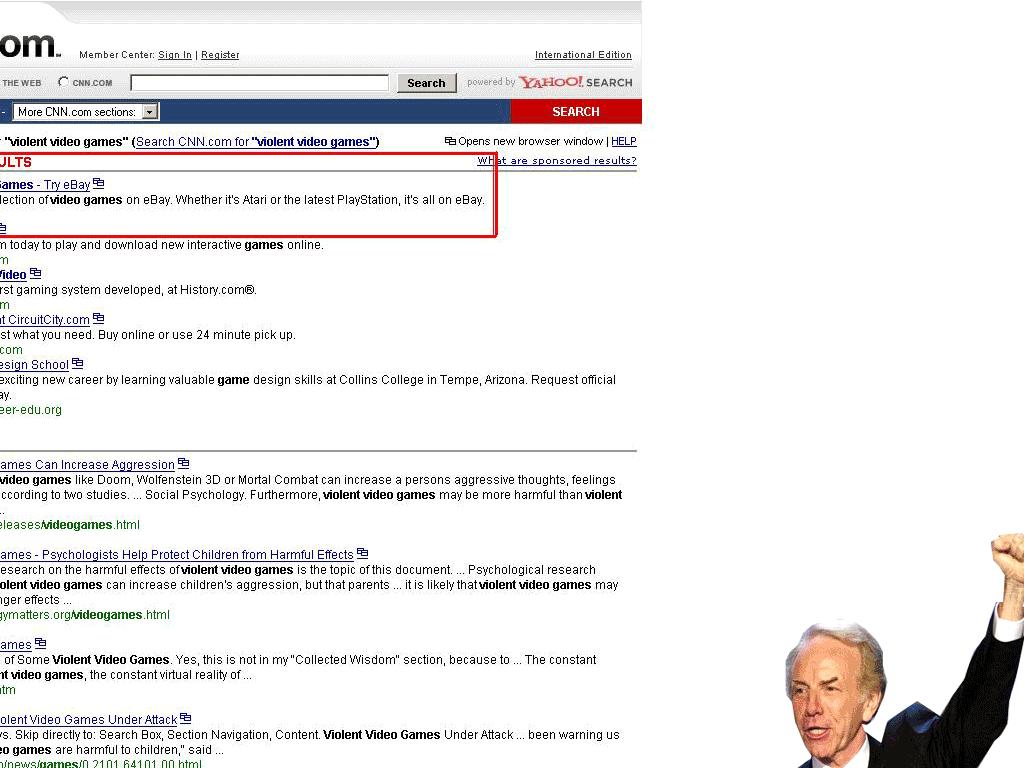This screenshot has height=768, width=1024.
Task: Open "Games Can Increase Aggression" result
Action: [x=88, y=465]
